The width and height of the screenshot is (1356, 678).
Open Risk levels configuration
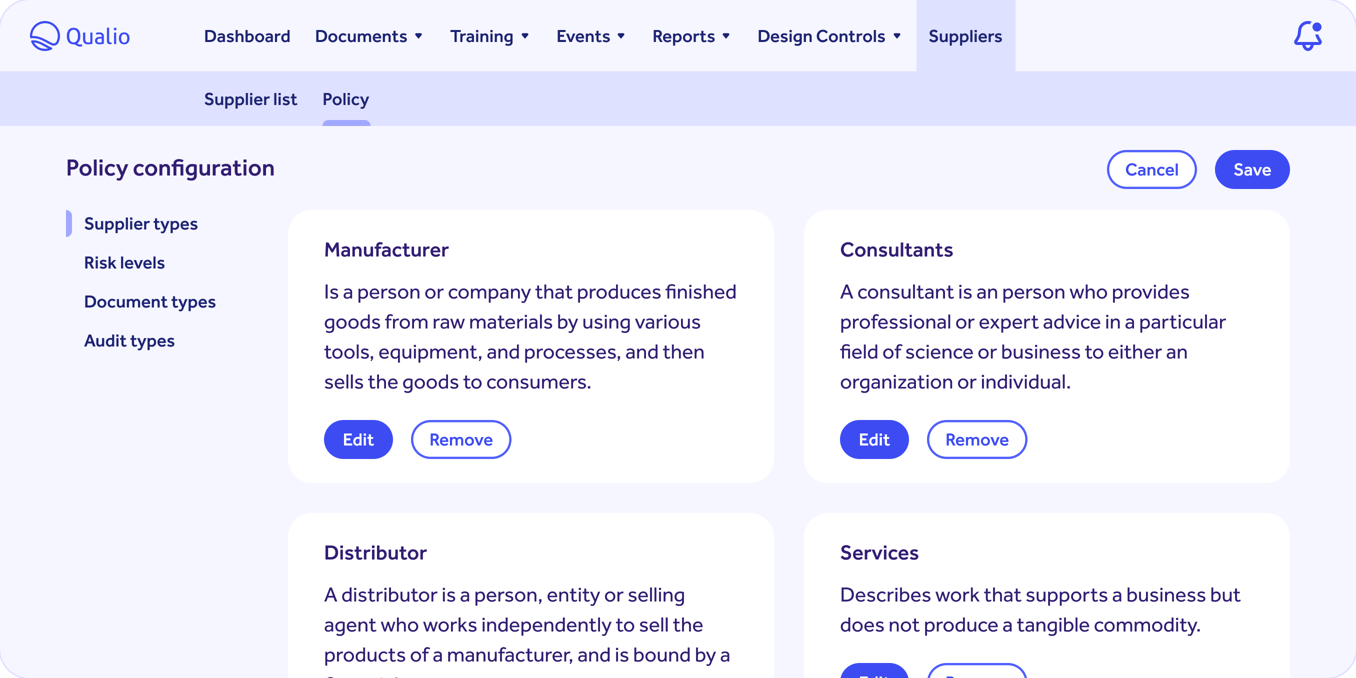pyautogui.click(x=124, y=262)
